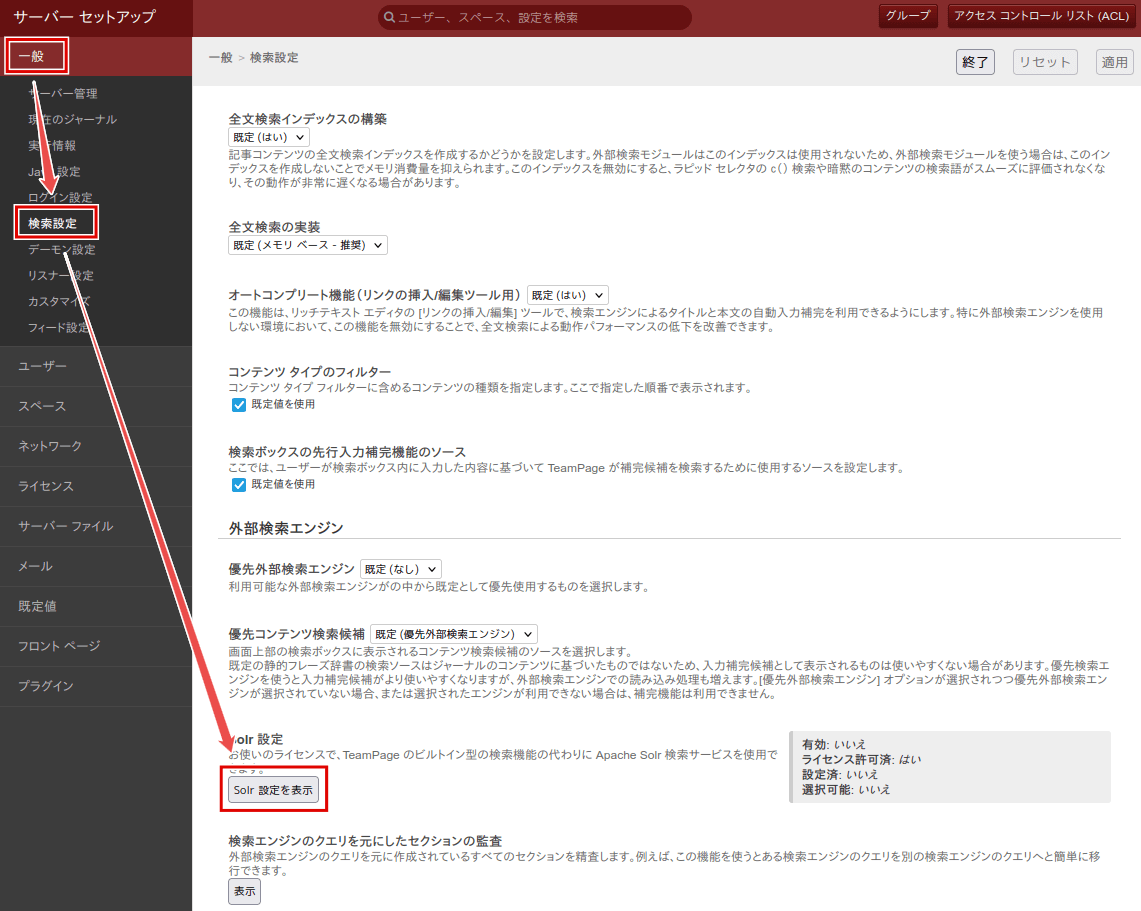The image size is (1141, 911).
Task: Click the Solr 設定を表示 button
Action: coord(273,790)
